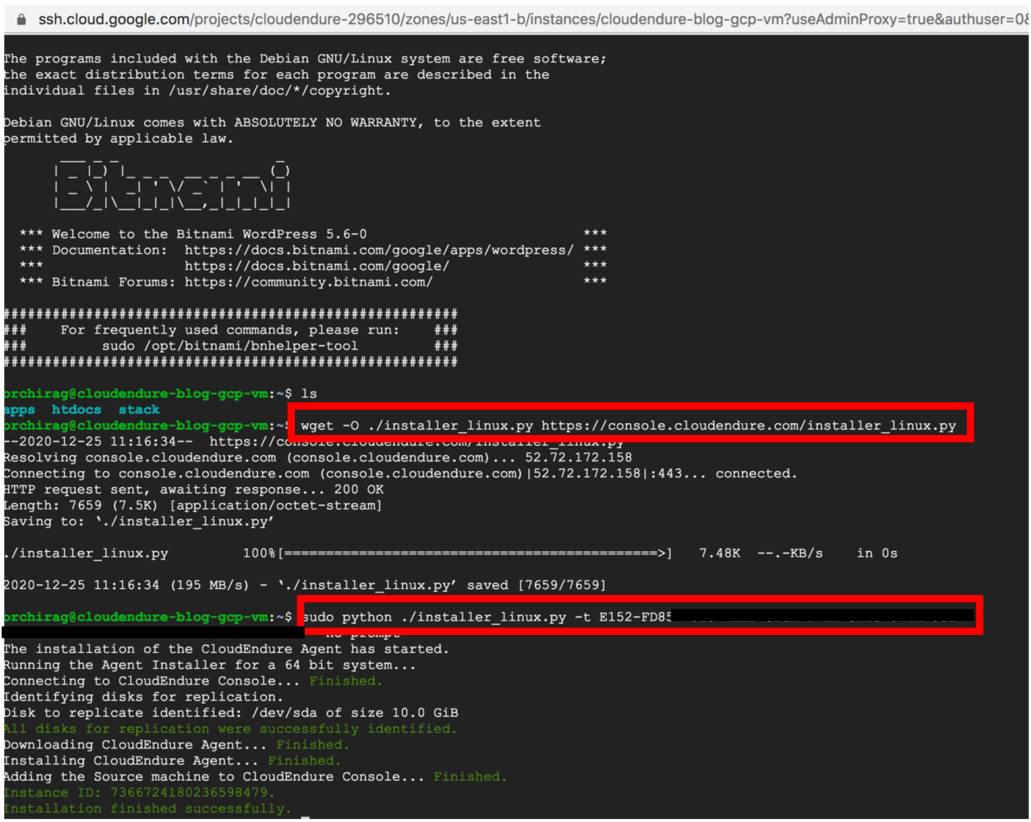The image size is (1031, 822).
Task: Click 'Disk to replicate identified: /dev/sda' line
Action: tap(231, 713)
